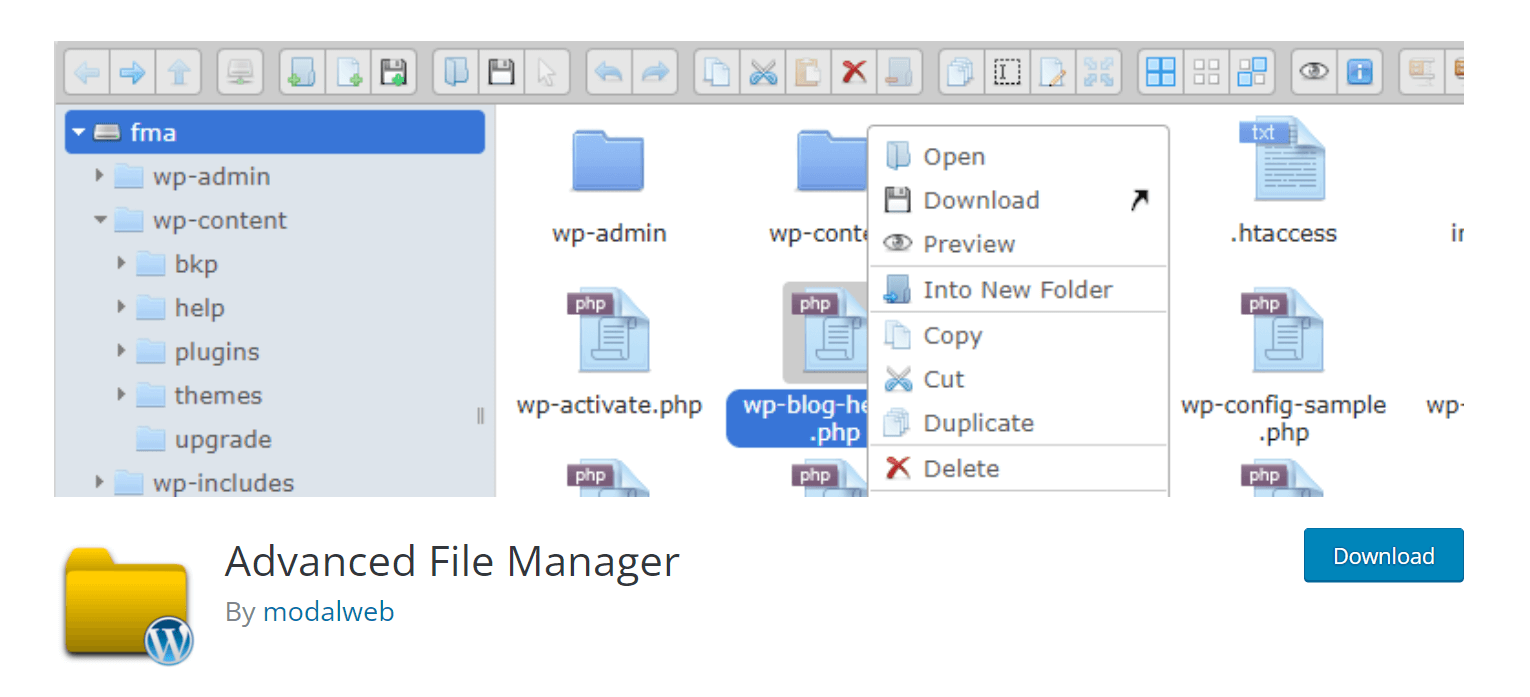Create a new file with the toolbar icon

click(348, 72)
